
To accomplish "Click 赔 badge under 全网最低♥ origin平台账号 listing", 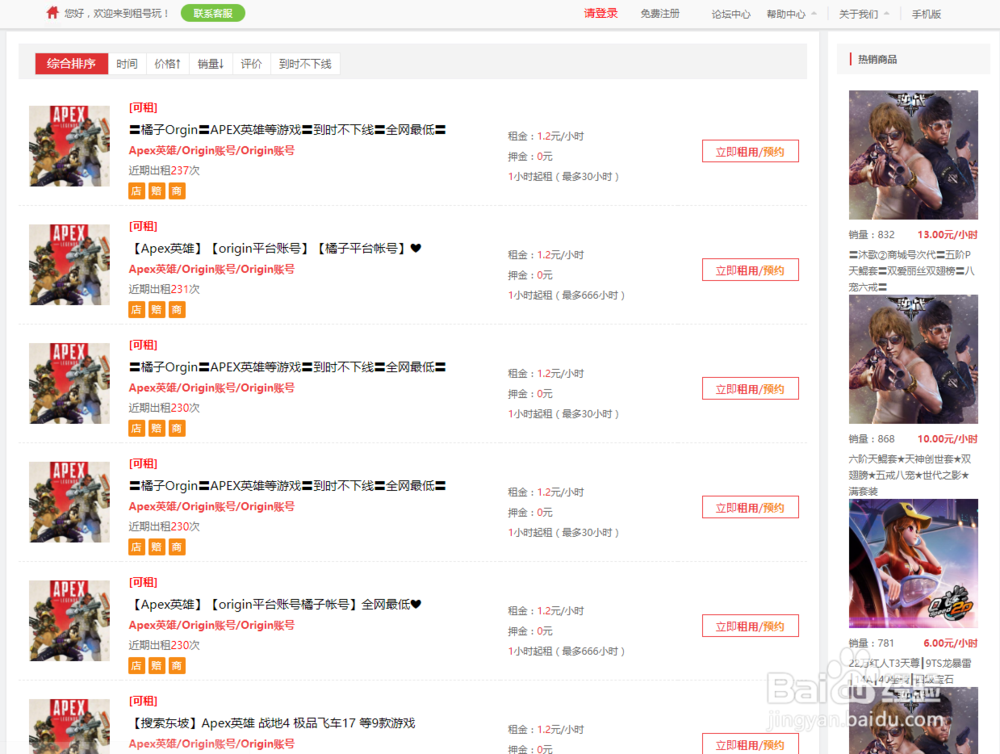I will (157, 665).
